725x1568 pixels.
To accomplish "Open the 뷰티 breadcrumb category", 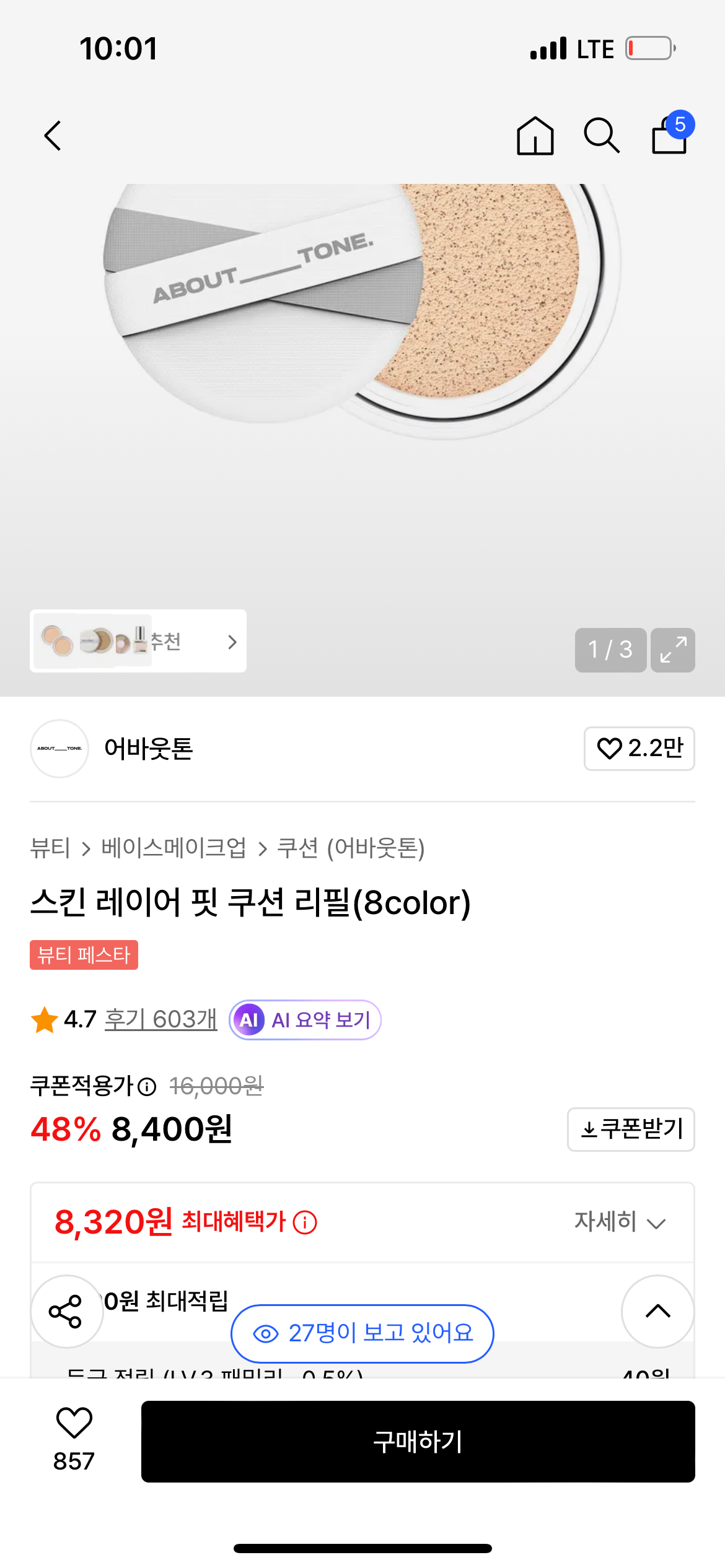I will click(x=50, y=848).
